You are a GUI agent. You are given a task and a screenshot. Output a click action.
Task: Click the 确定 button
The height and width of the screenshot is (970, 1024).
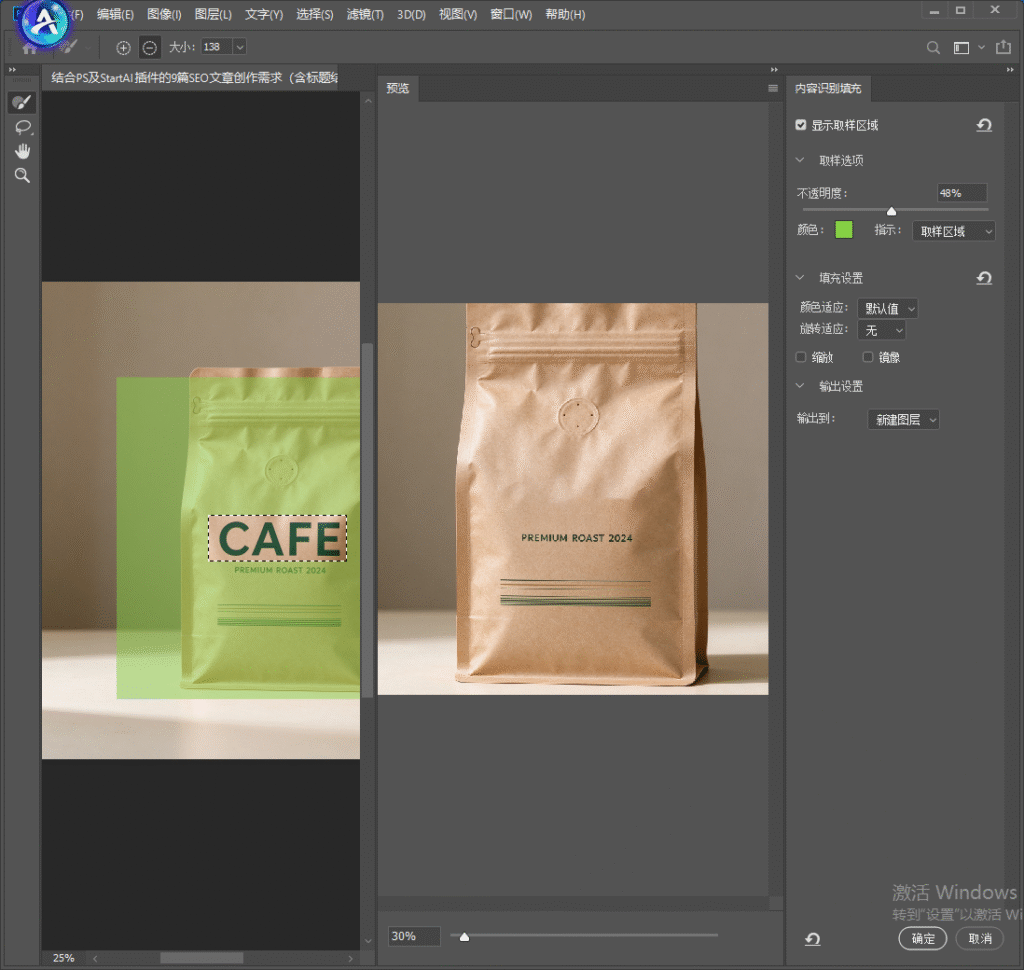click(923, 939)
